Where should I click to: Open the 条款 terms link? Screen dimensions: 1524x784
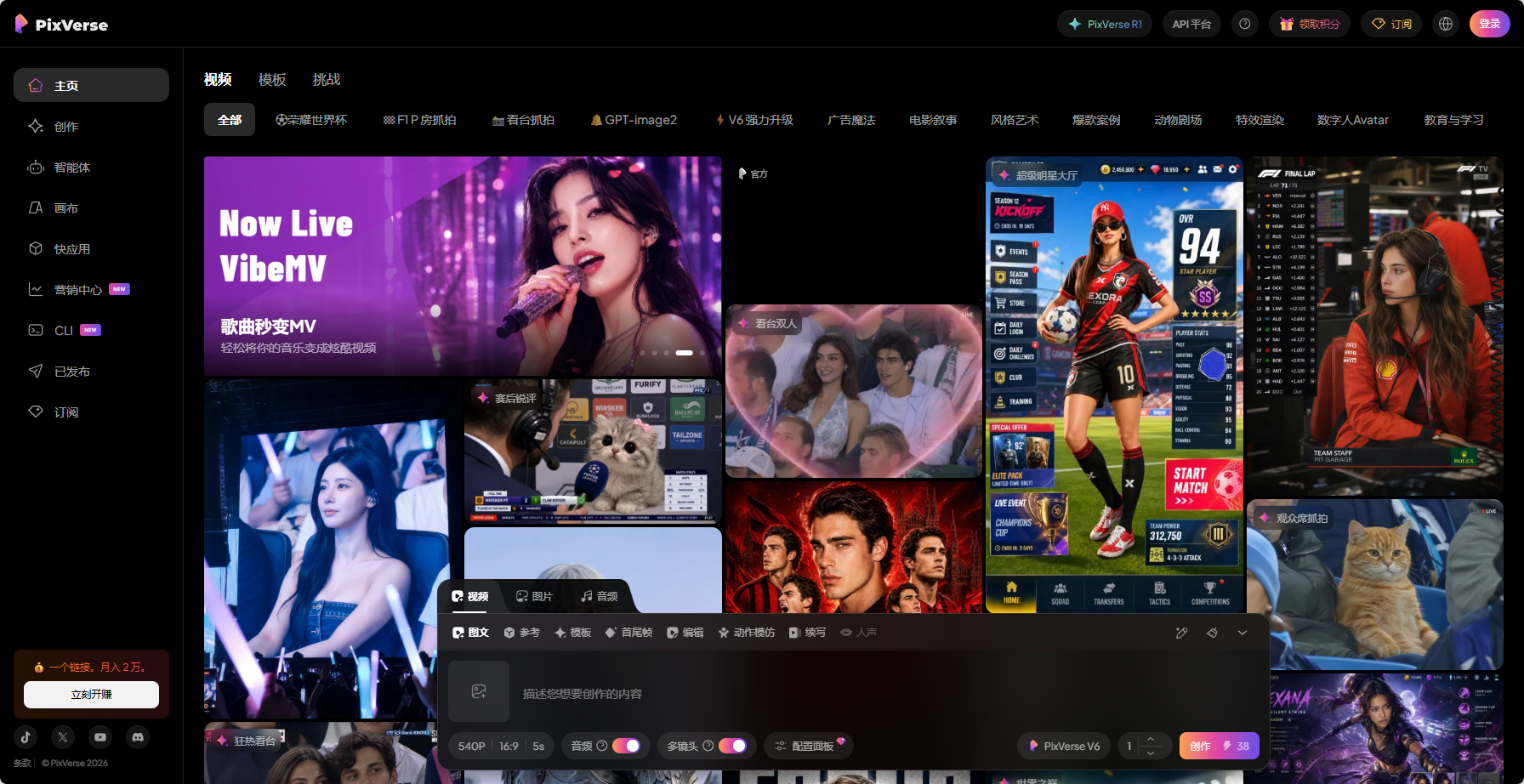click(22, 763)
